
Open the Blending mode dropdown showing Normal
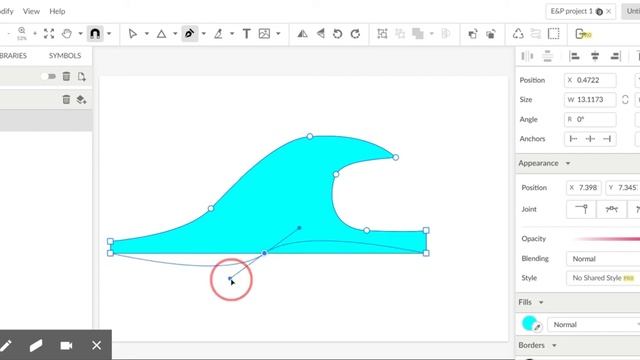click(x=603, y=259)
